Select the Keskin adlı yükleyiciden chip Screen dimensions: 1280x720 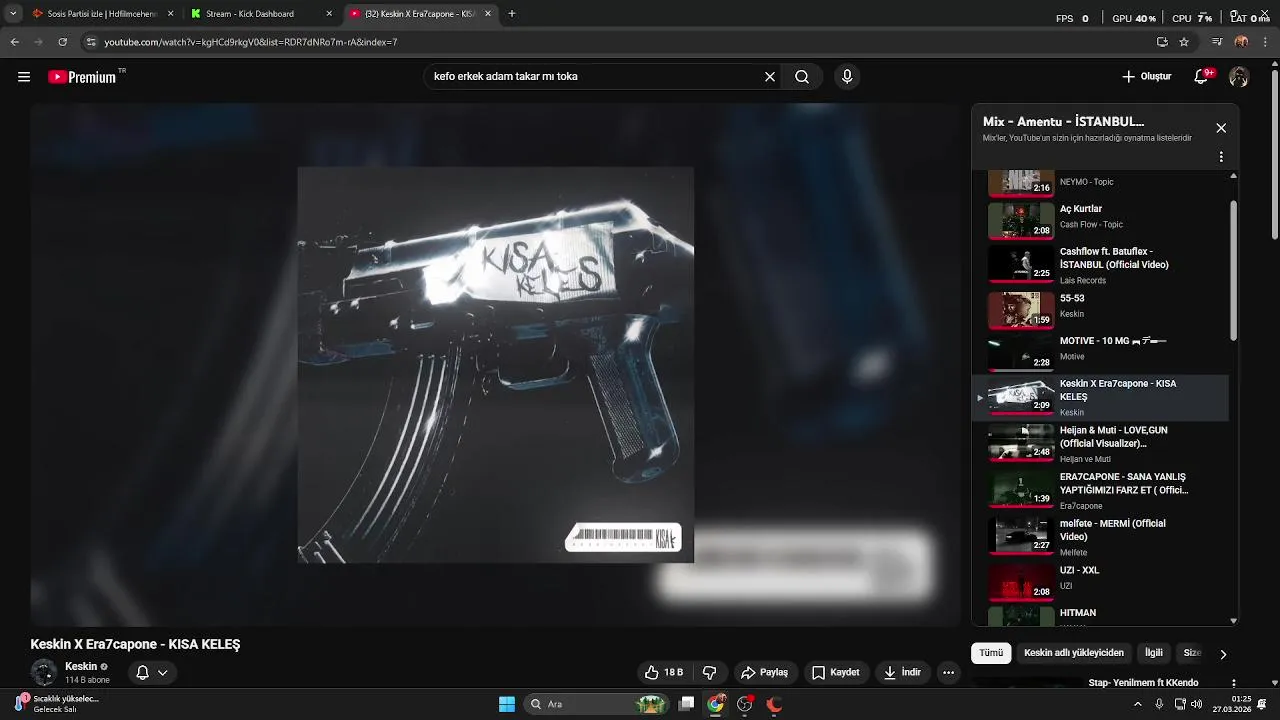coord(1074,653)
